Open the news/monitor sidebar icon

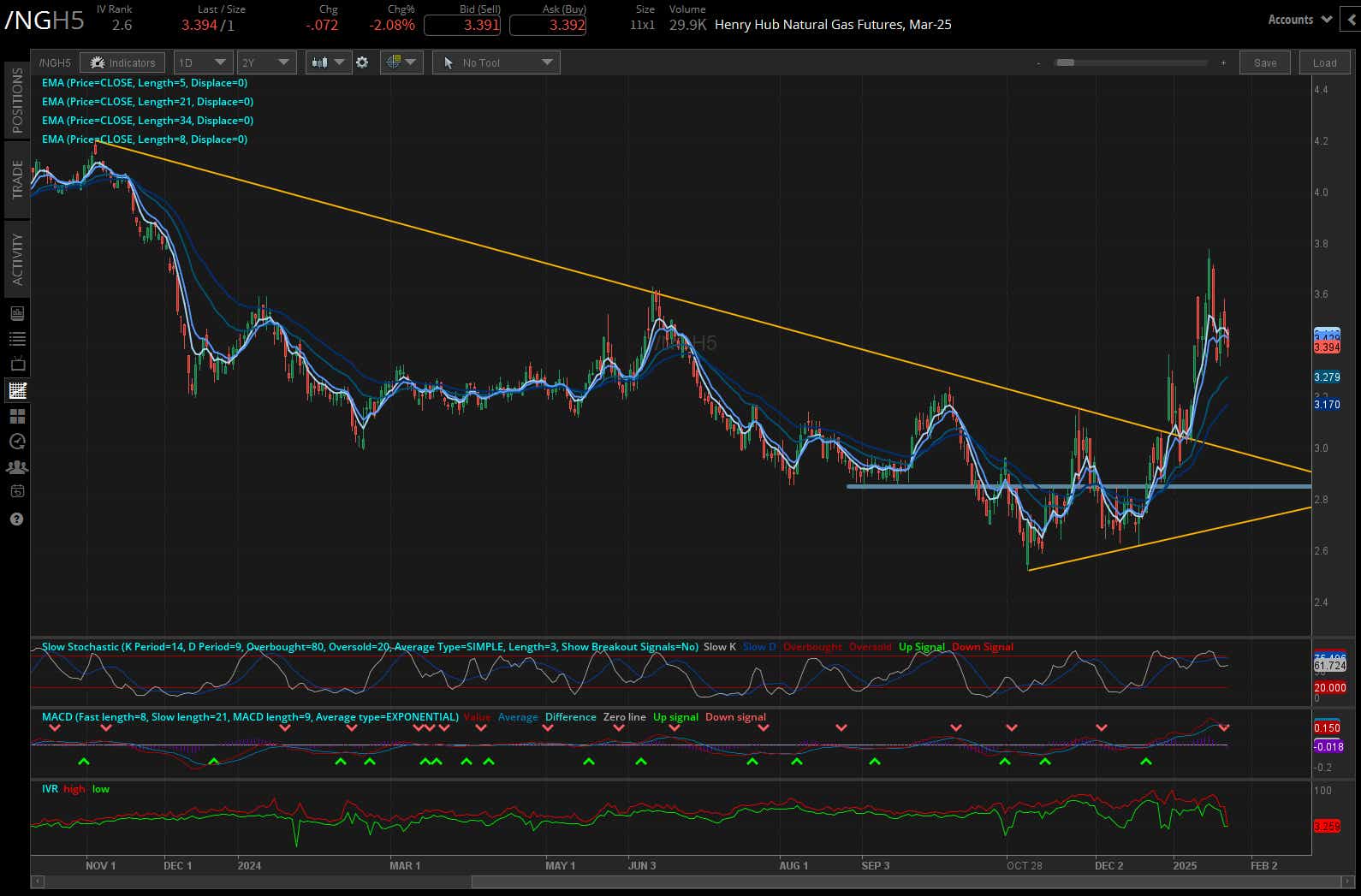click(x=17, y=313)
